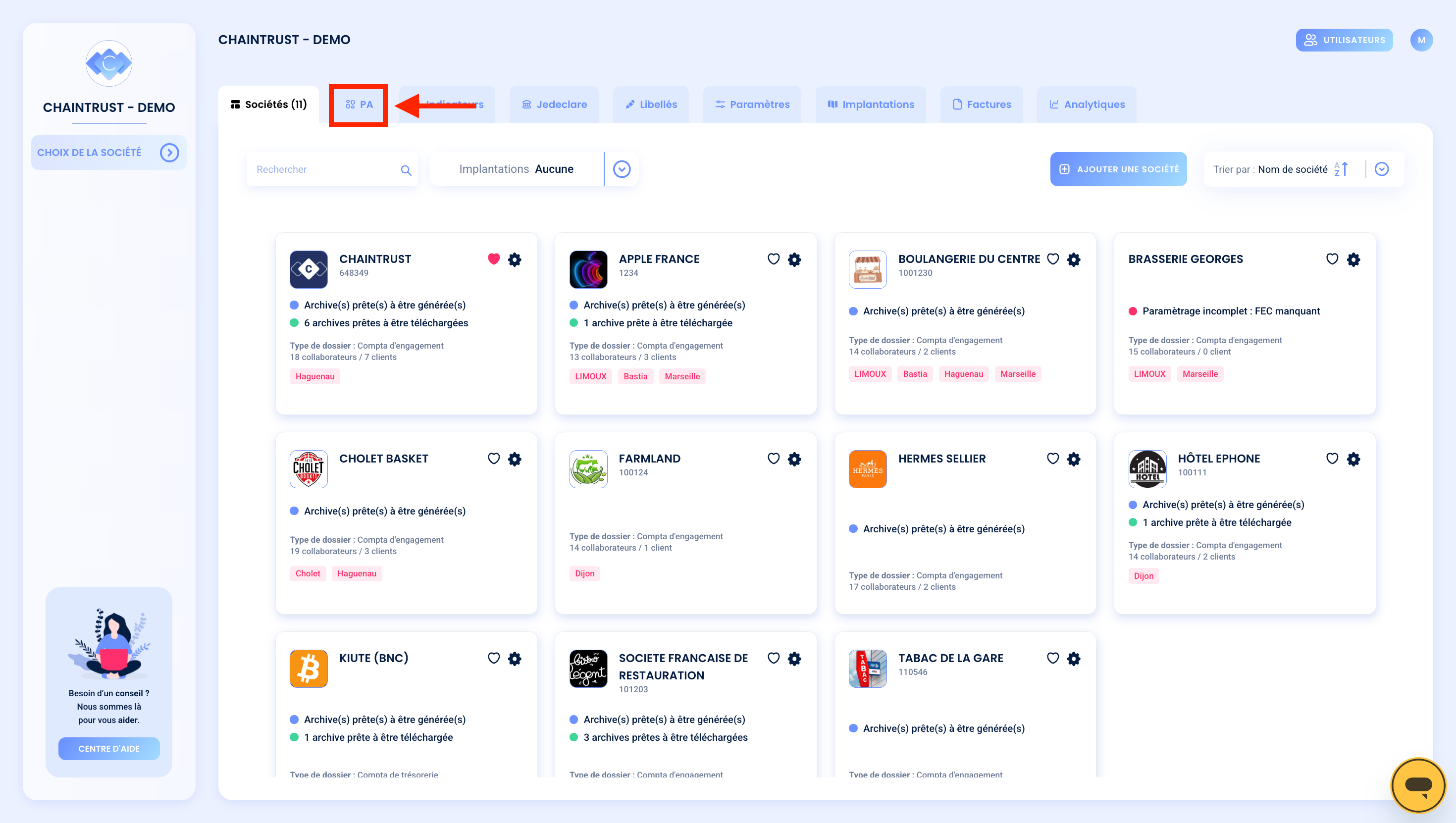The image size is (1456, 823).
Task: Open settings gear for CHAINTRUST card
Action: coord(515,259)
